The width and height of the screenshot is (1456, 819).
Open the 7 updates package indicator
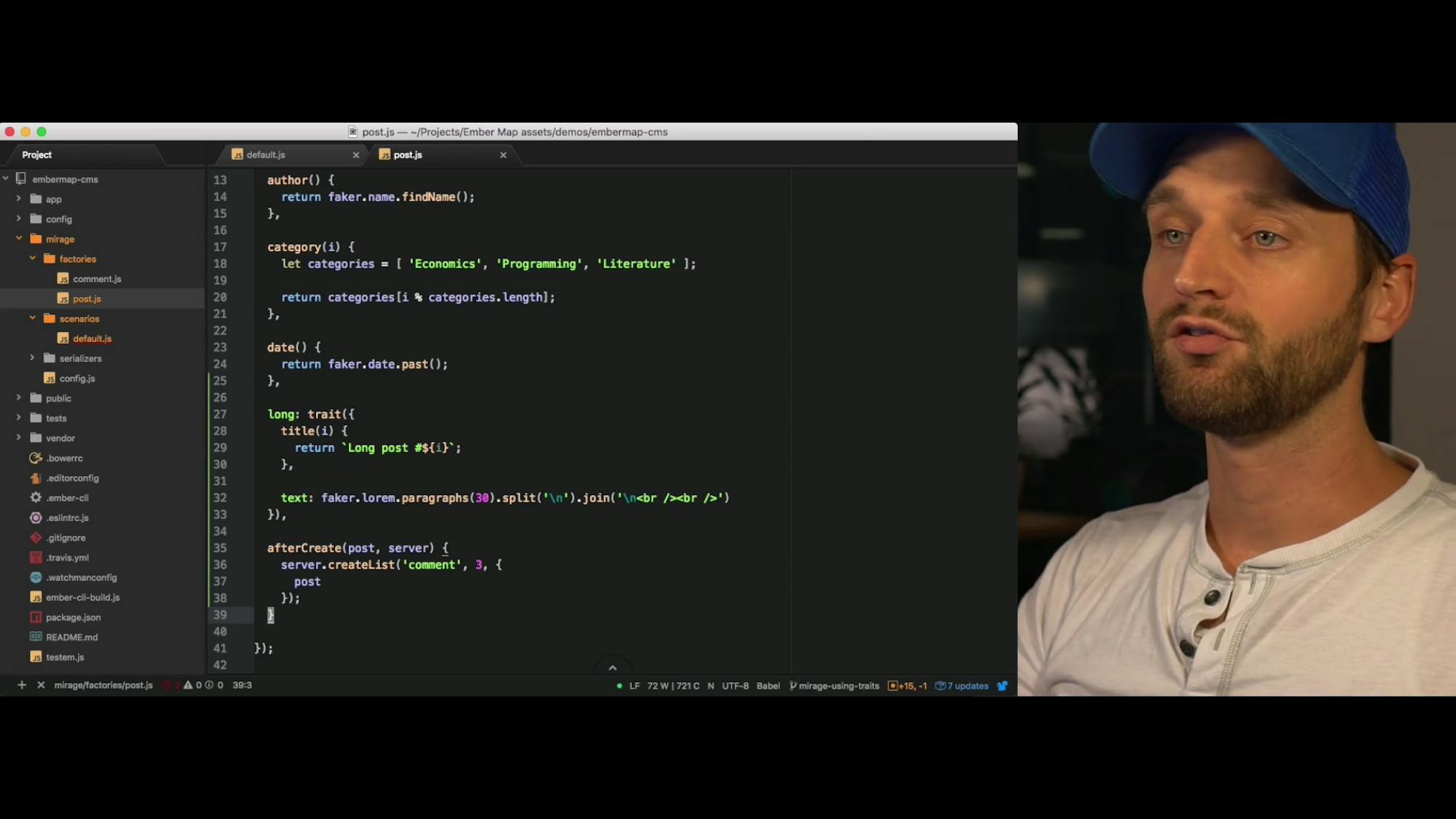tap(962, 686)
